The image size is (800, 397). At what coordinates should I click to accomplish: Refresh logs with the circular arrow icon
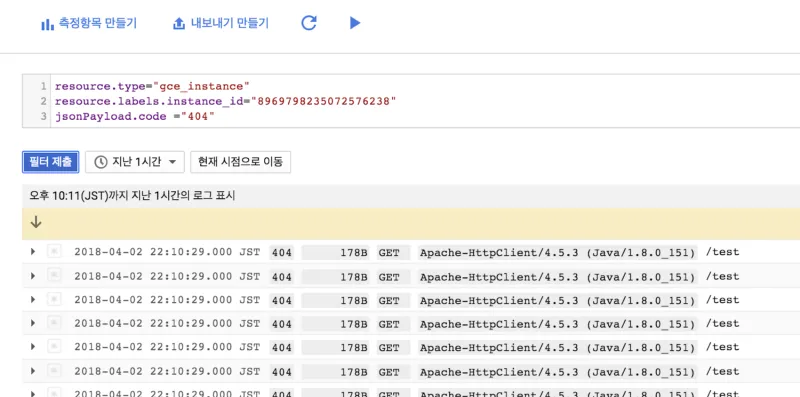(309, 22)
